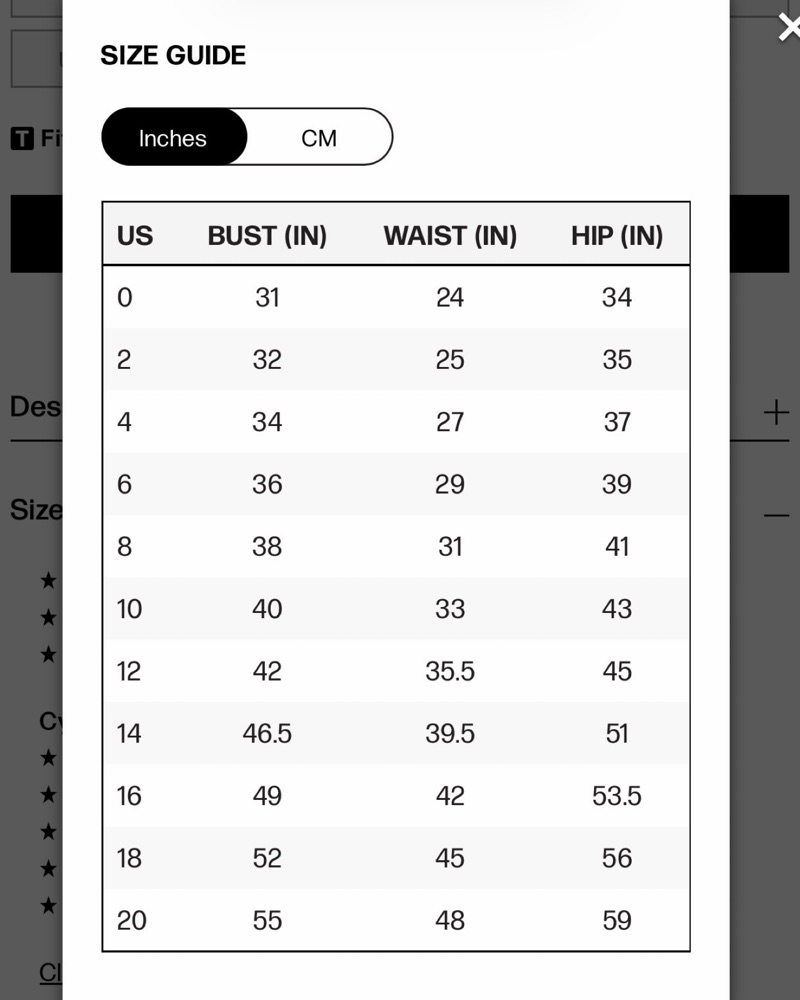800x1000 pixels.
Task: Click the 46.5 bust value for size 14
Action: click(267, 733)
